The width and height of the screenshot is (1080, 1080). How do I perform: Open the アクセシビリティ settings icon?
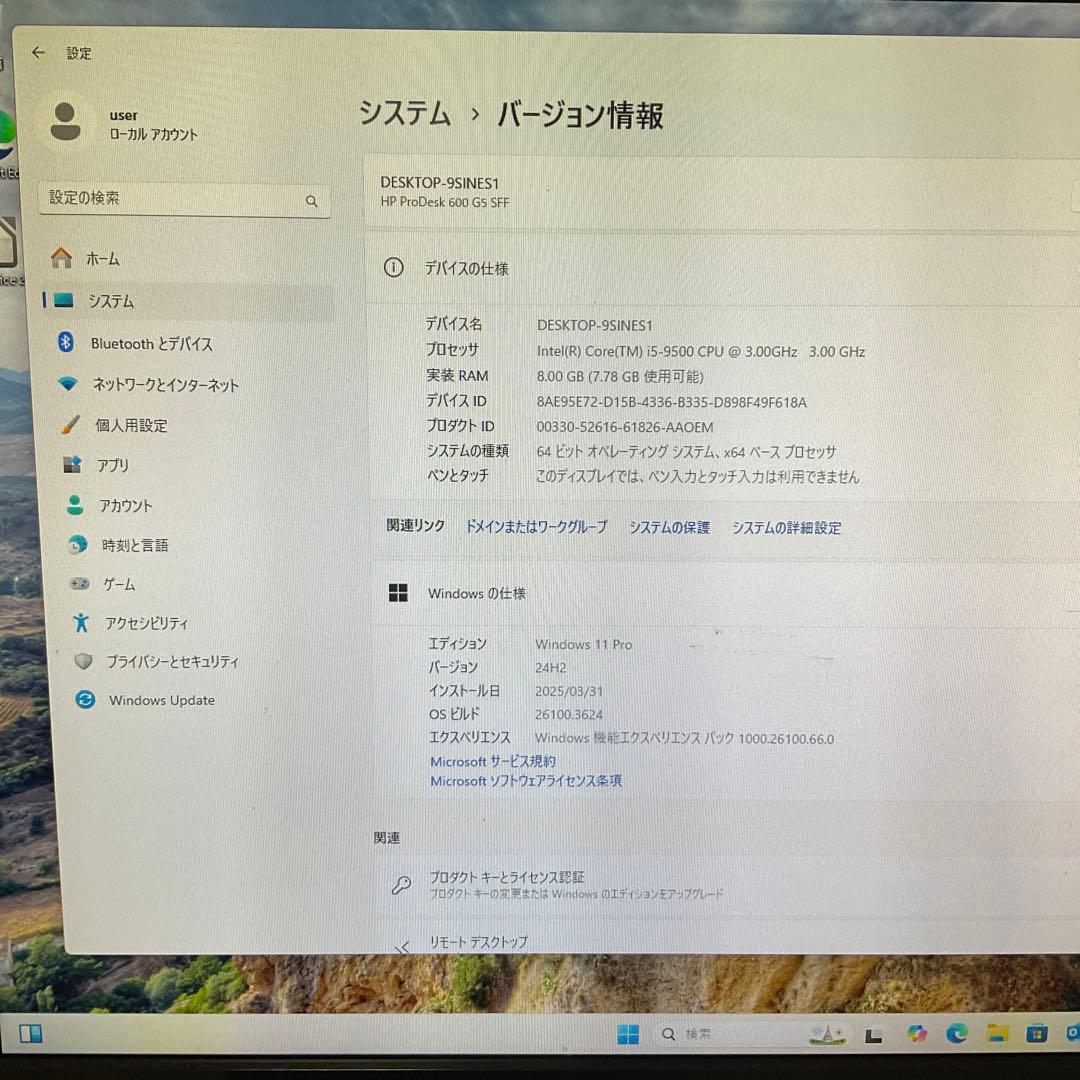click(x=76, y=623)
